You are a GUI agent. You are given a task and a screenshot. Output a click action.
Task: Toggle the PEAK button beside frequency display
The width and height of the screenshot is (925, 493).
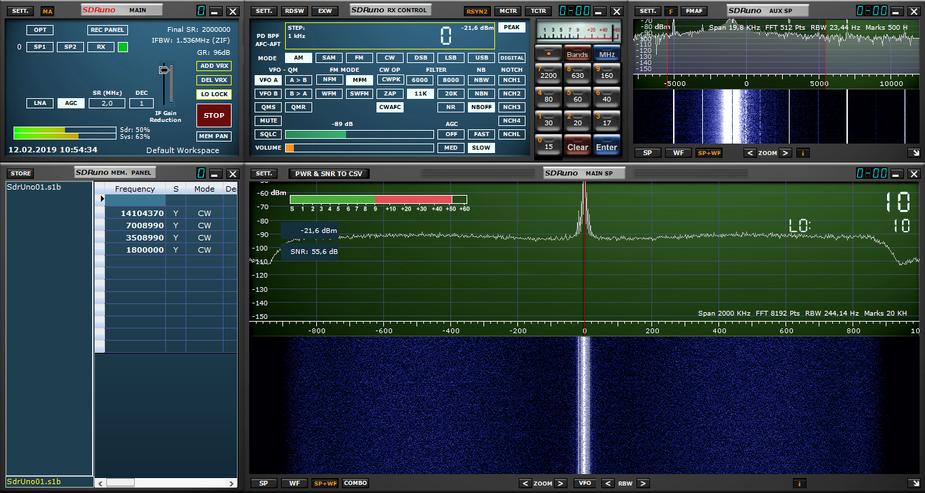pyautogui.click(x=511, y=27)
